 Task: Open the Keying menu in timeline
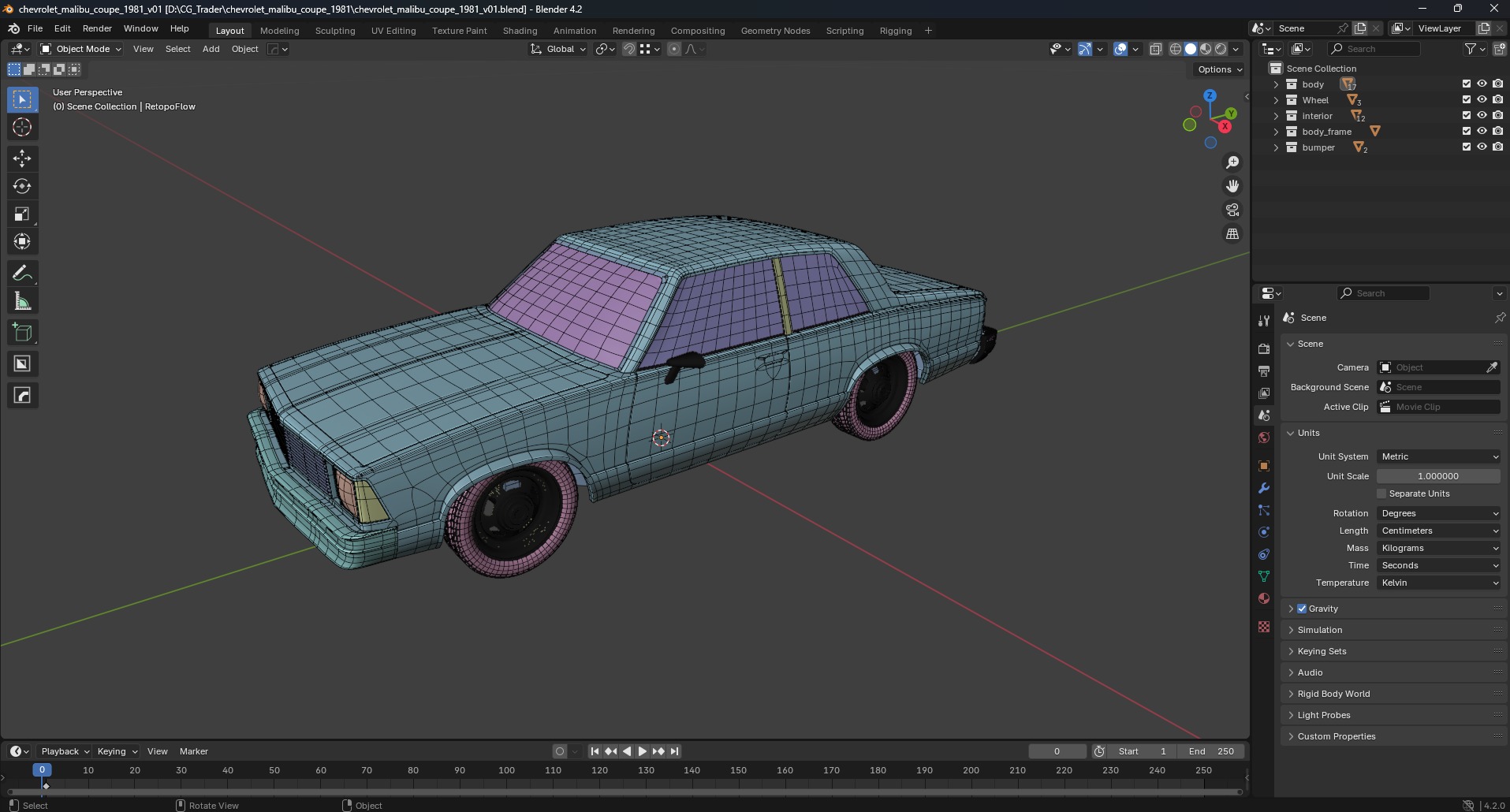click(x=117, y=751)
